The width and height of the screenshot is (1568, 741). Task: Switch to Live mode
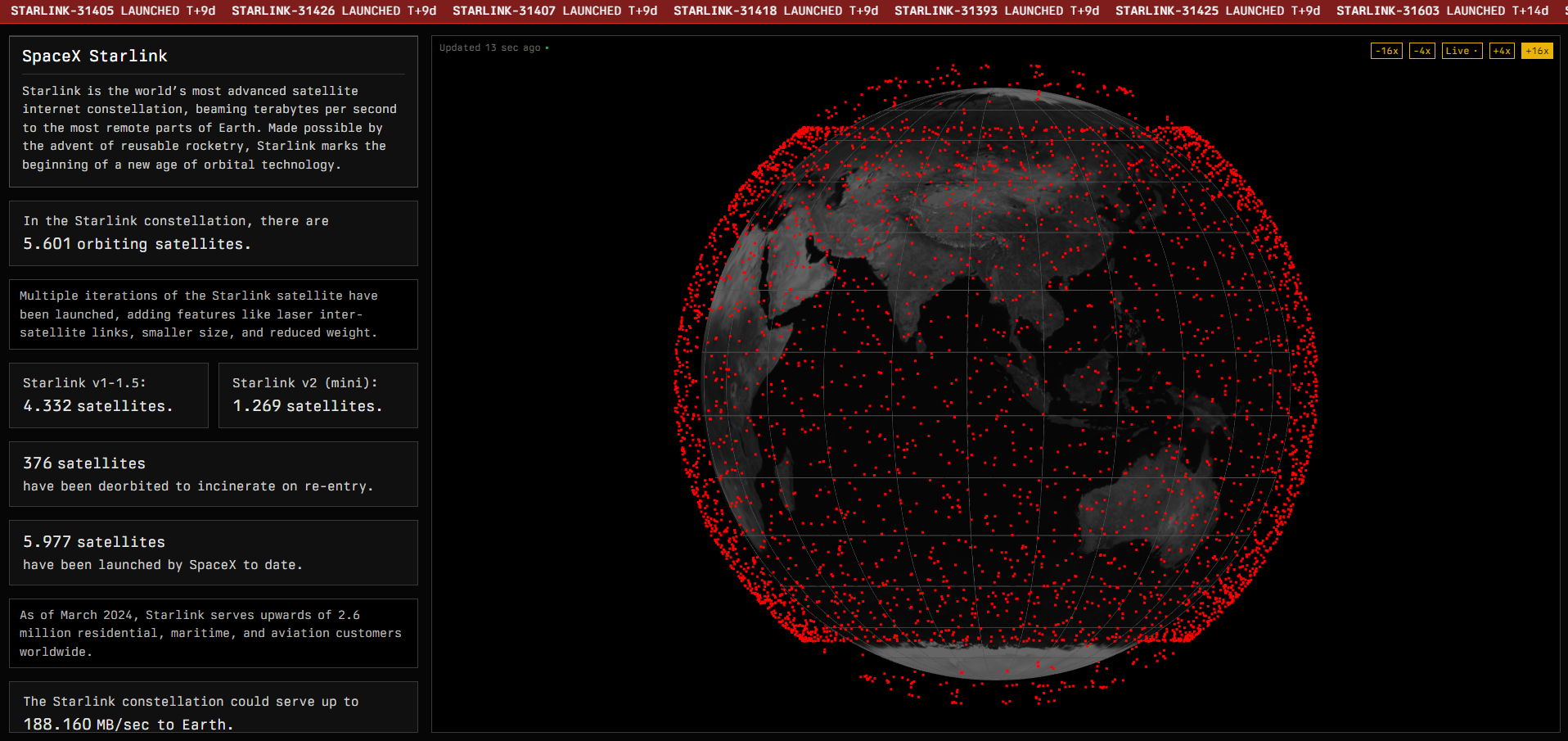click(x=1462, y=51)
